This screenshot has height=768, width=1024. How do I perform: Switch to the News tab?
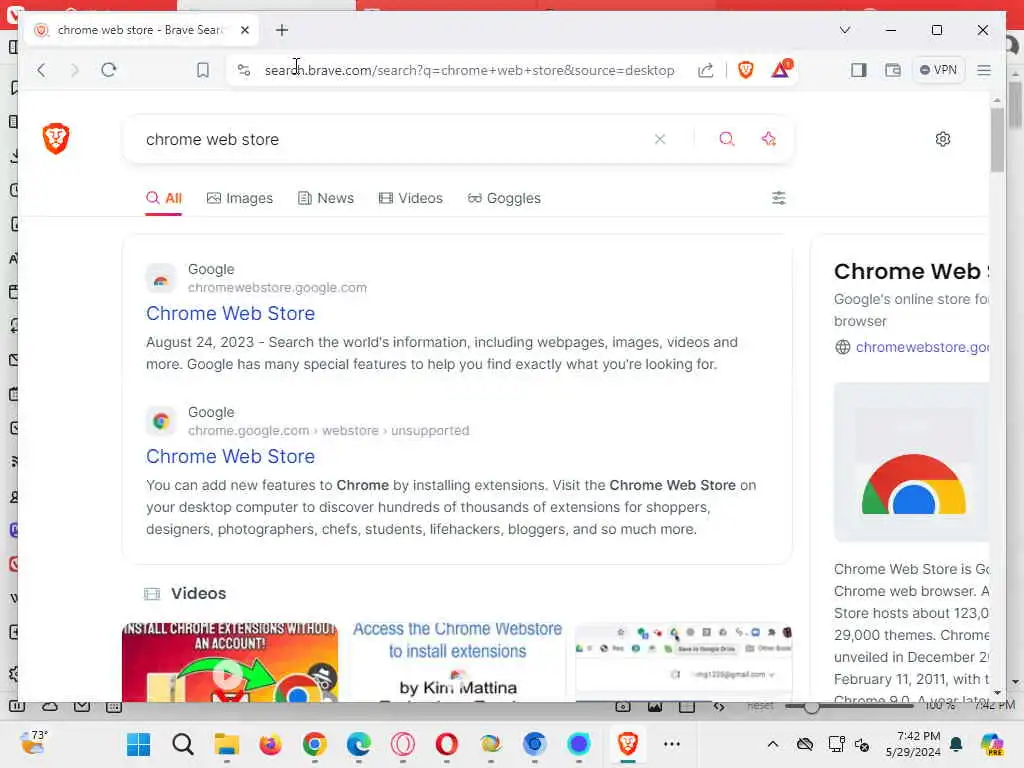pyautogui.click(x=326, y=198)
